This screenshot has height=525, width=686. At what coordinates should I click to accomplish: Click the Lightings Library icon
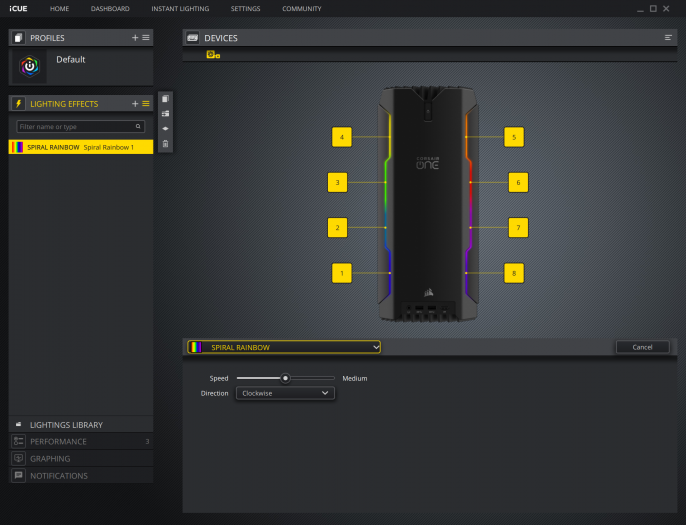(x=18, y=424)
